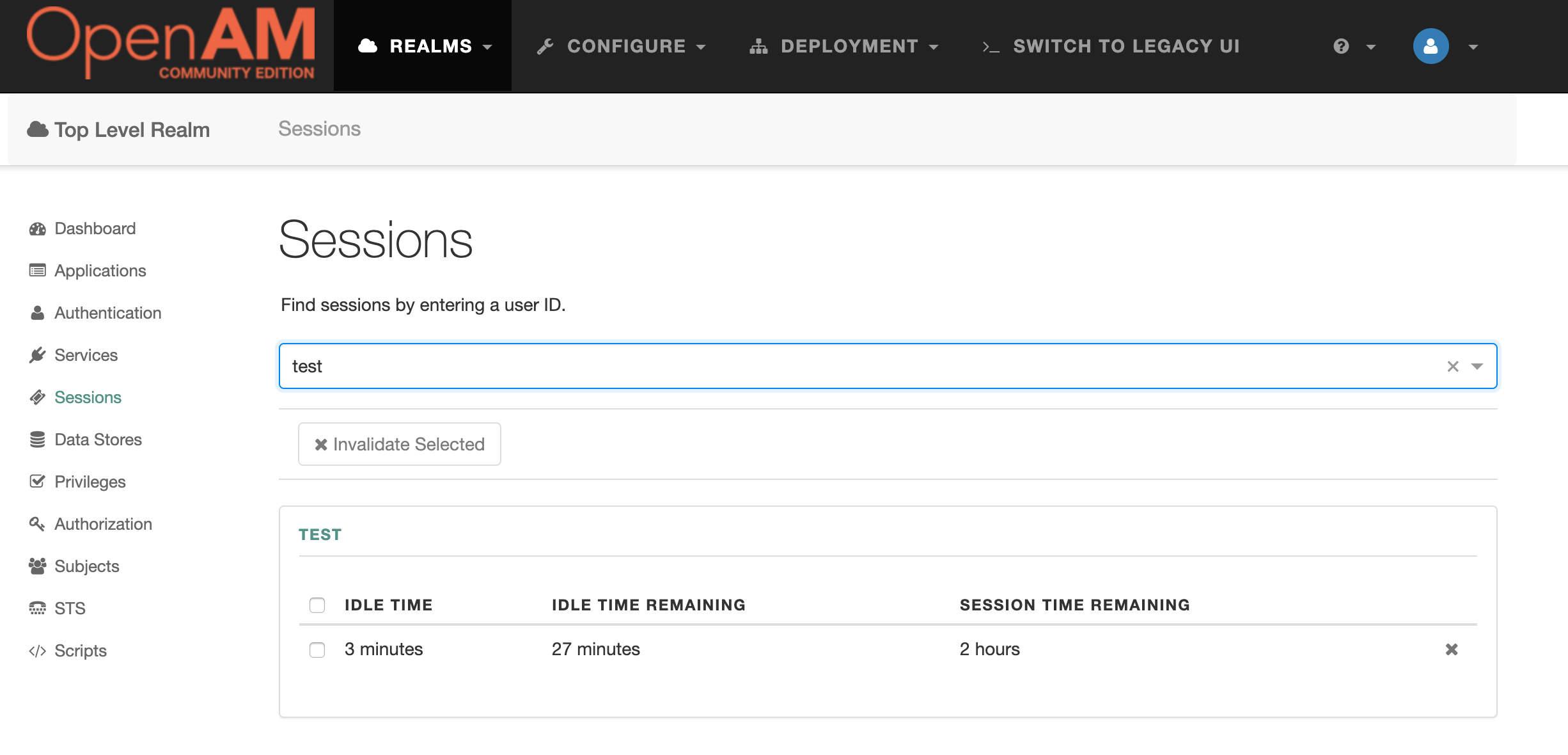Open the Data Stores section
1568x755 pixels.
pos(97,440)
